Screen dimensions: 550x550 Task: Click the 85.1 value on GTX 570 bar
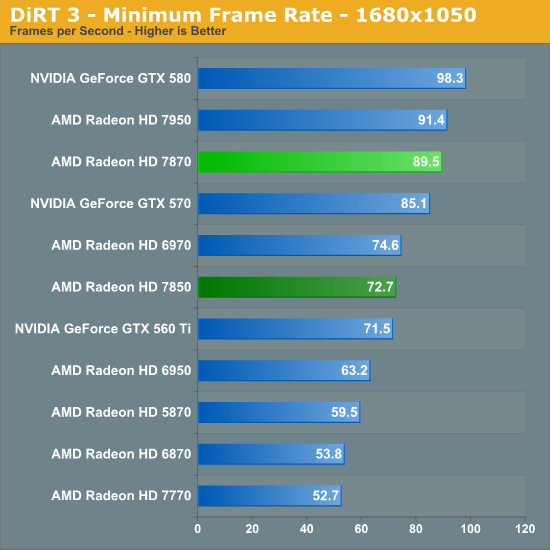pos(414,203)
